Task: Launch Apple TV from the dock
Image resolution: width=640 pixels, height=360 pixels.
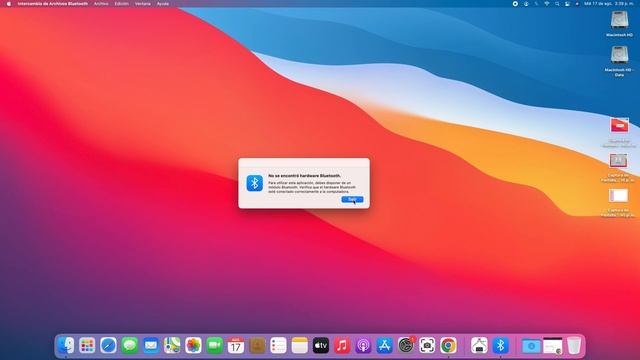Action: [321, 346]
